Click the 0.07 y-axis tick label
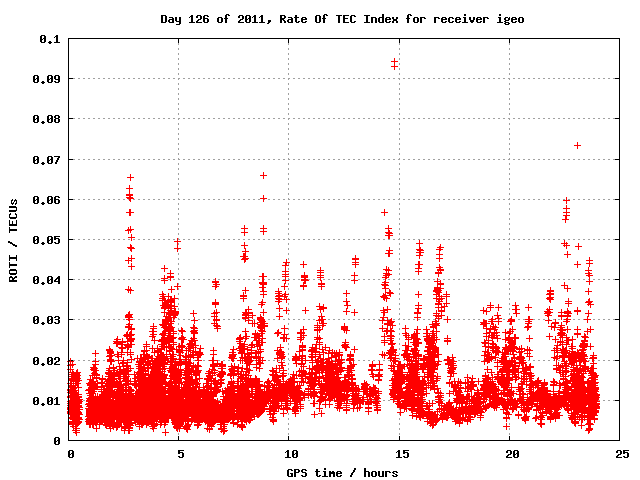Screen dimensions: 640x480 point(47,159)
